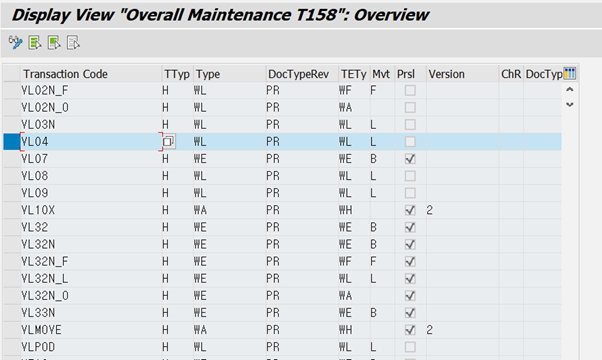Image resolution: width=602 pixels, height=360 pixels.
Task: Toggle Prsl checkbox in VL03N row
Action: 410,125
